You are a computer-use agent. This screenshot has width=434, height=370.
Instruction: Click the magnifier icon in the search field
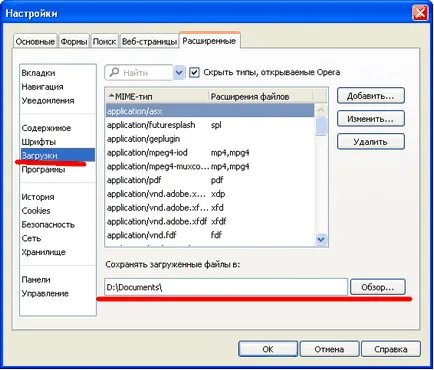pyautogui.click(x=114, y=72)
